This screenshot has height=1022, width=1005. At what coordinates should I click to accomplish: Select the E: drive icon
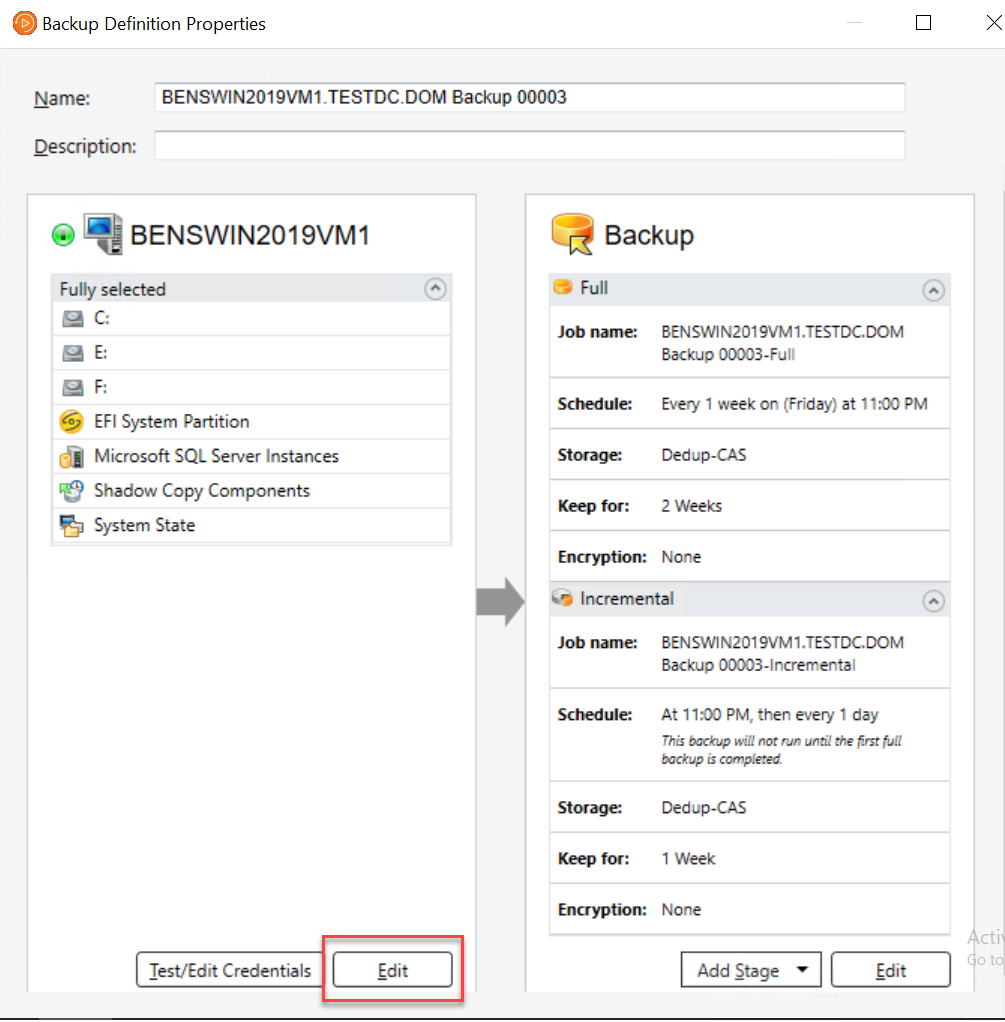click(x=72, y=353)
